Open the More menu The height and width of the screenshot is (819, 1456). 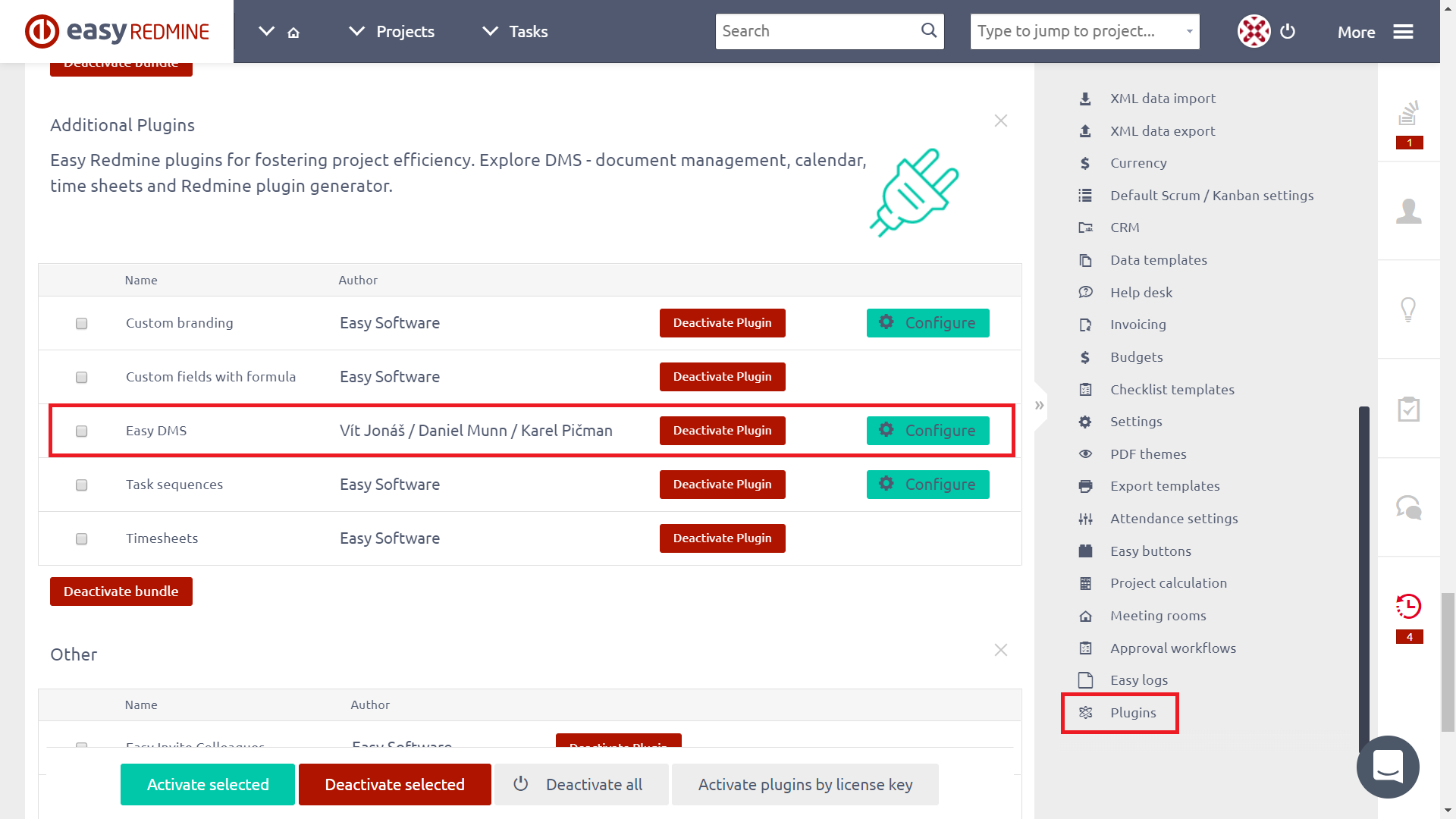(x=1356, y=32)
